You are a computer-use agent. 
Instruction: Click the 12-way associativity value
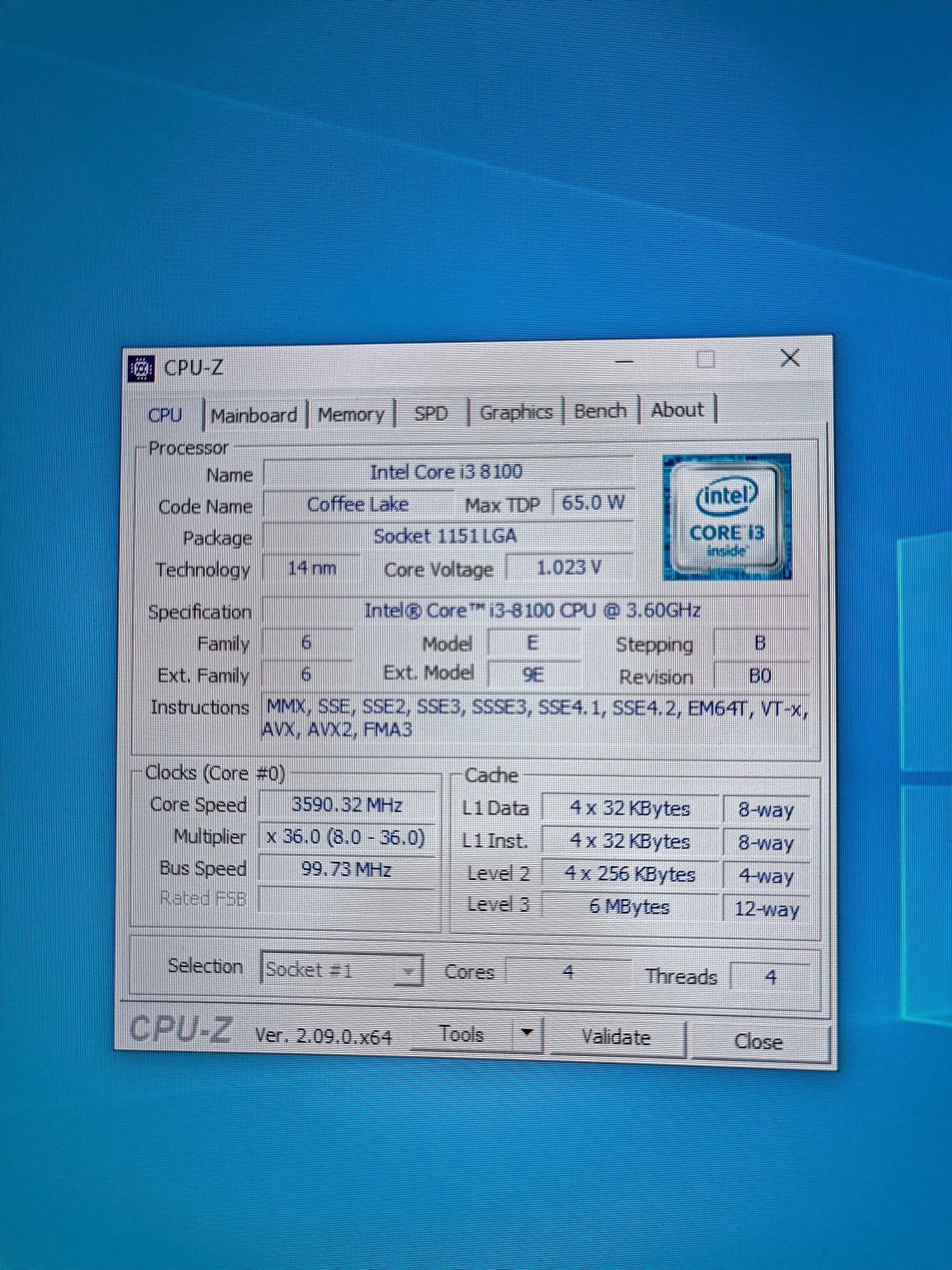coord(767,909)
